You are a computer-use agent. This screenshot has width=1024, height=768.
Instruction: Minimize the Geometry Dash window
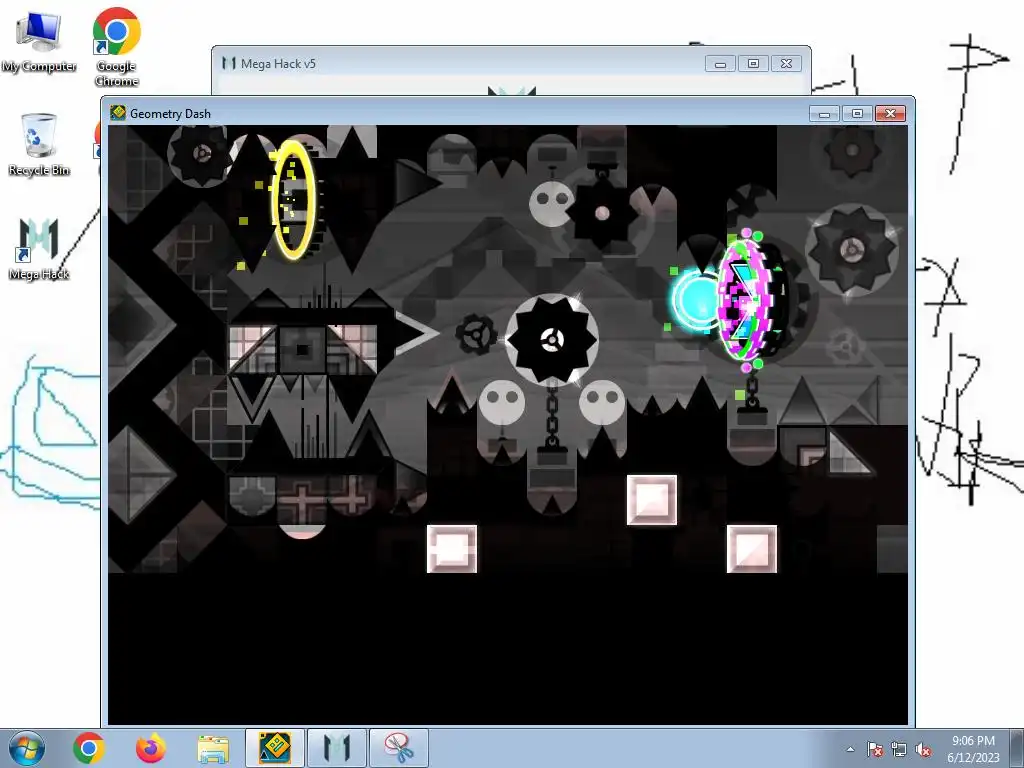tap(824, 114)
